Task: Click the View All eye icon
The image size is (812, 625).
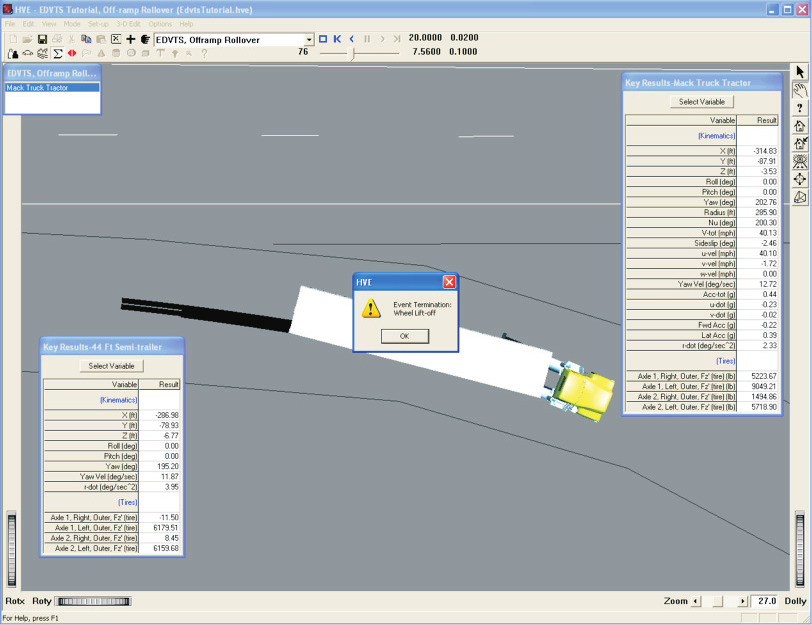Action: (800, 162)
